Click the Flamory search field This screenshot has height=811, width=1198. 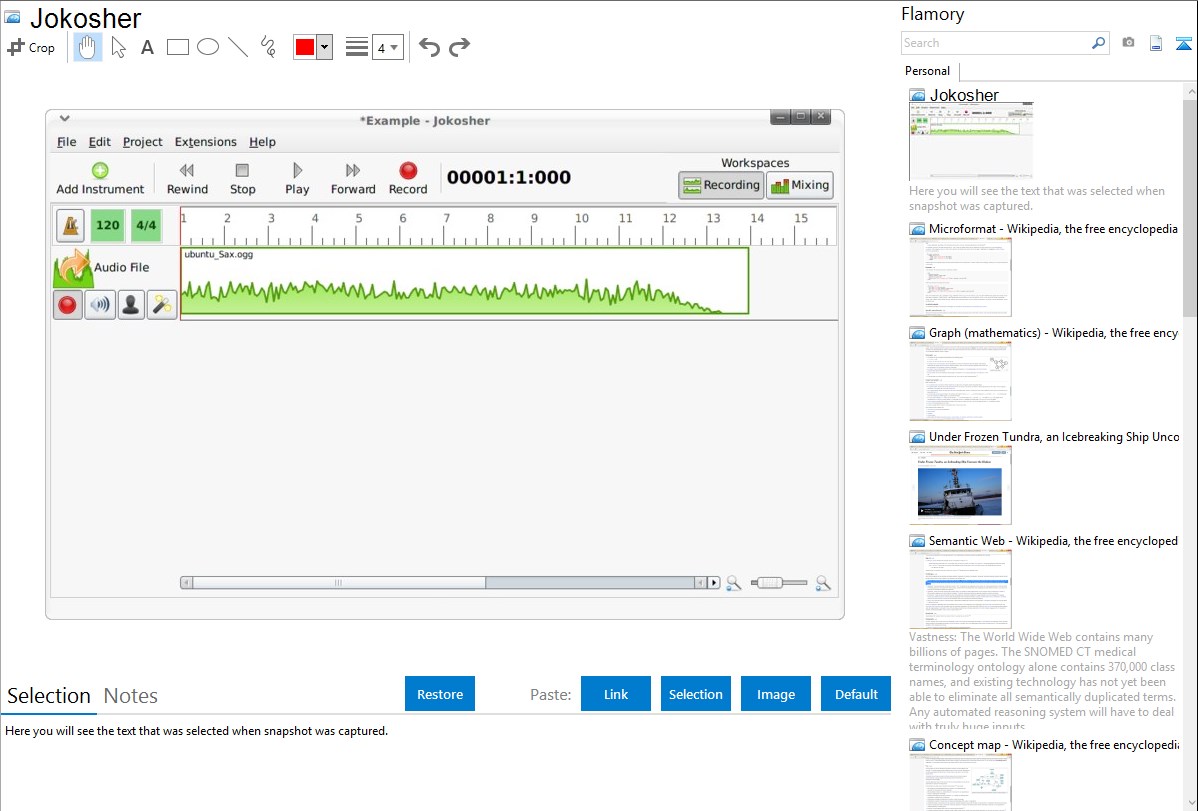coord(995,43)
